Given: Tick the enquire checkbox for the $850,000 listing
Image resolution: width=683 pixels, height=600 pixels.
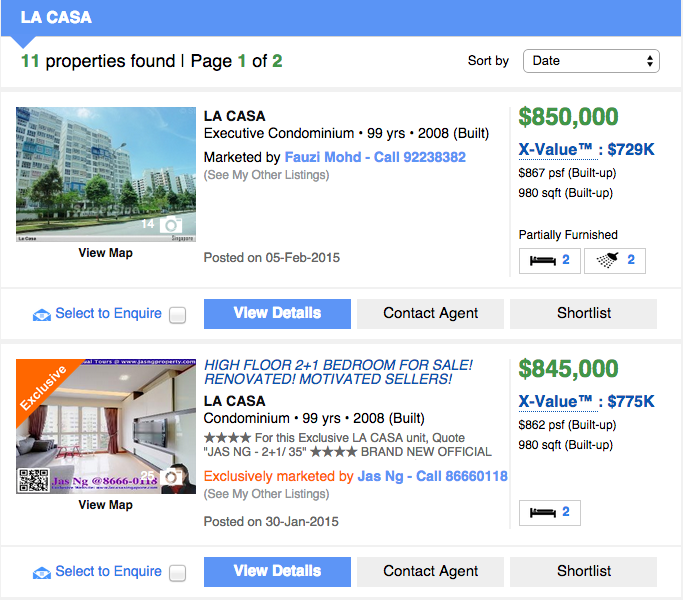Looking at the screenshot, I should coord(178,315).
